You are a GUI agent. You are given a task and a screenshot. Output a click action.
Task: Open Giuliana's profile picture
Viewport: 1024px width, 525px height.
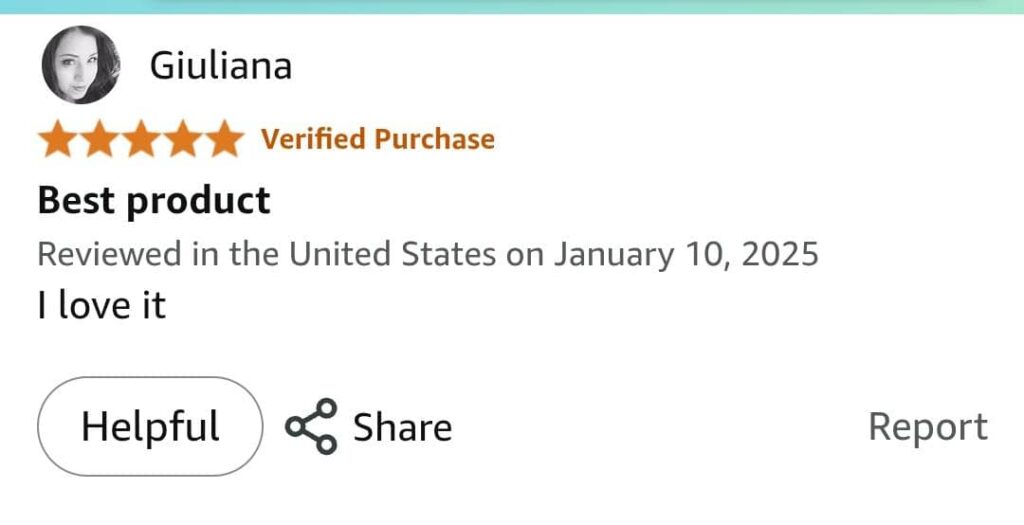[x=80, y=65]
